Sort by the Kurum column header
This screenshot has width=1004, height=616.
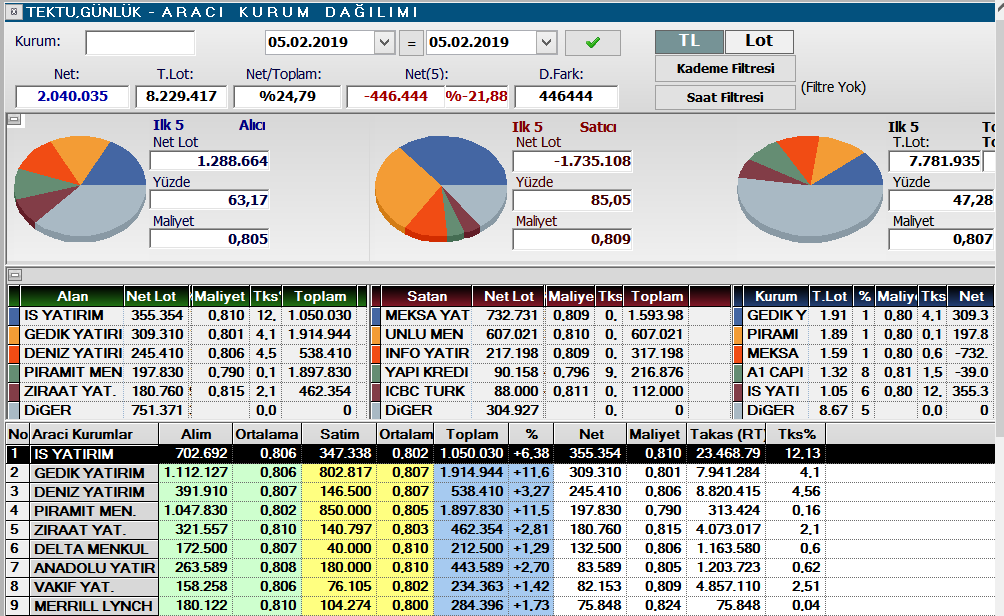pyautogui.click(x=776, y=296)
